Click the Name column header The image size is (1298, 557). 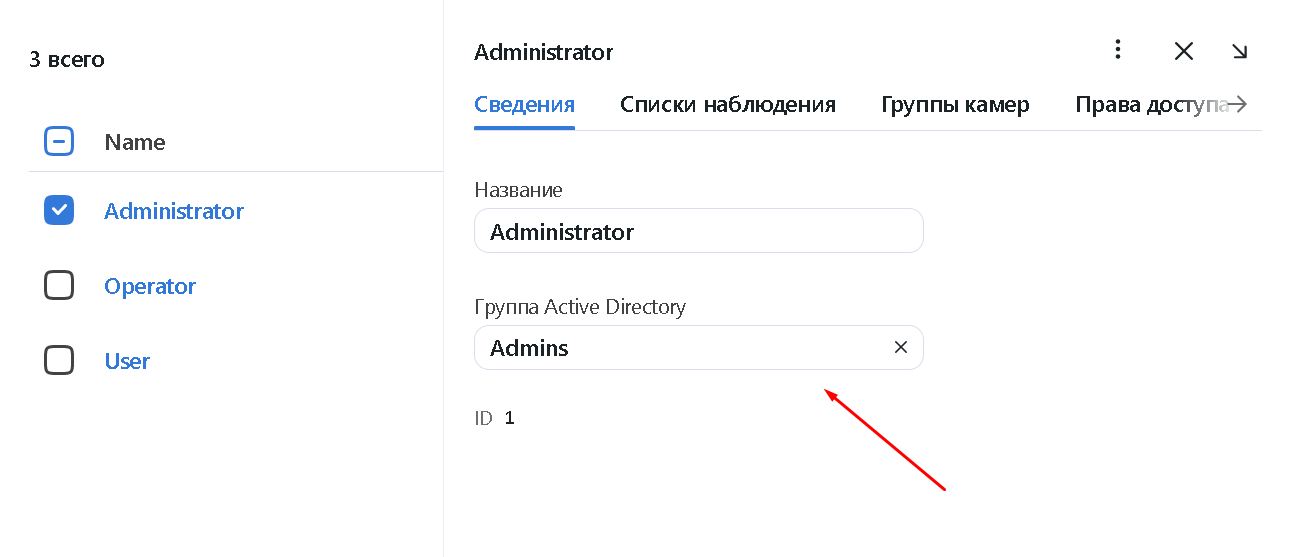pos(135,142)
